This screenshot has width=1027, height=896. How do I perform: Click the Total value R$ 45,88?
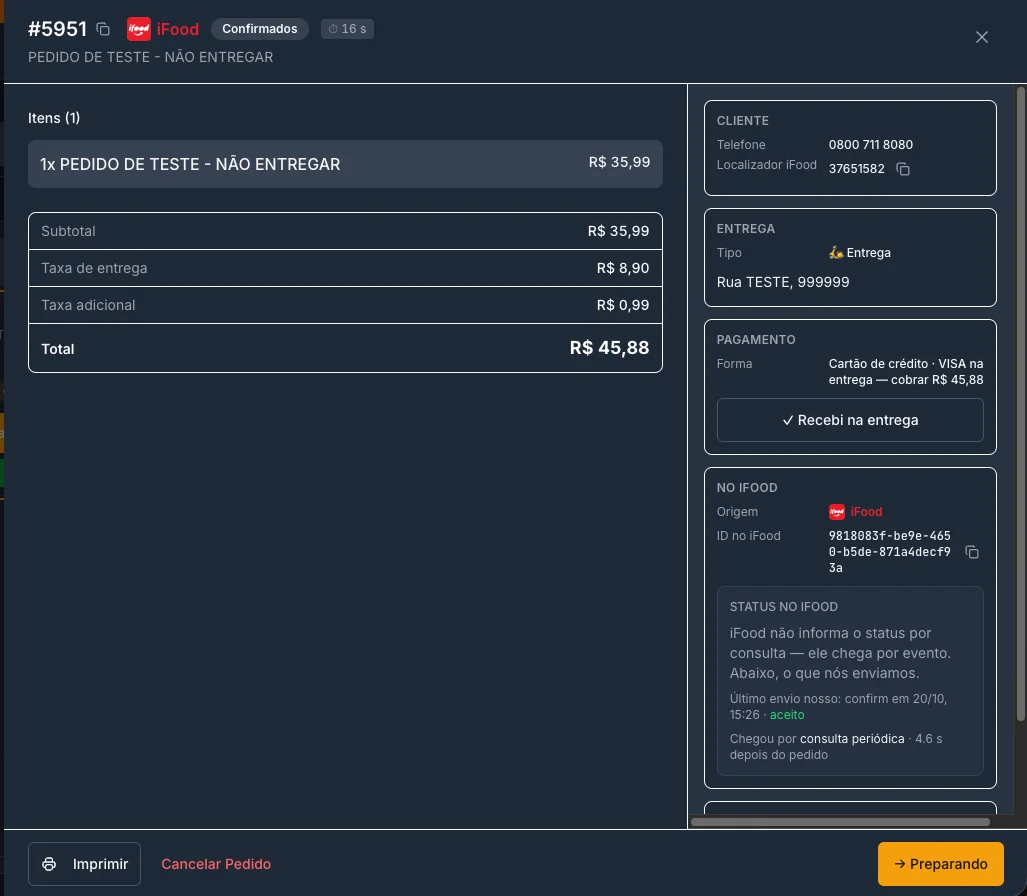[x=609, y=348]
